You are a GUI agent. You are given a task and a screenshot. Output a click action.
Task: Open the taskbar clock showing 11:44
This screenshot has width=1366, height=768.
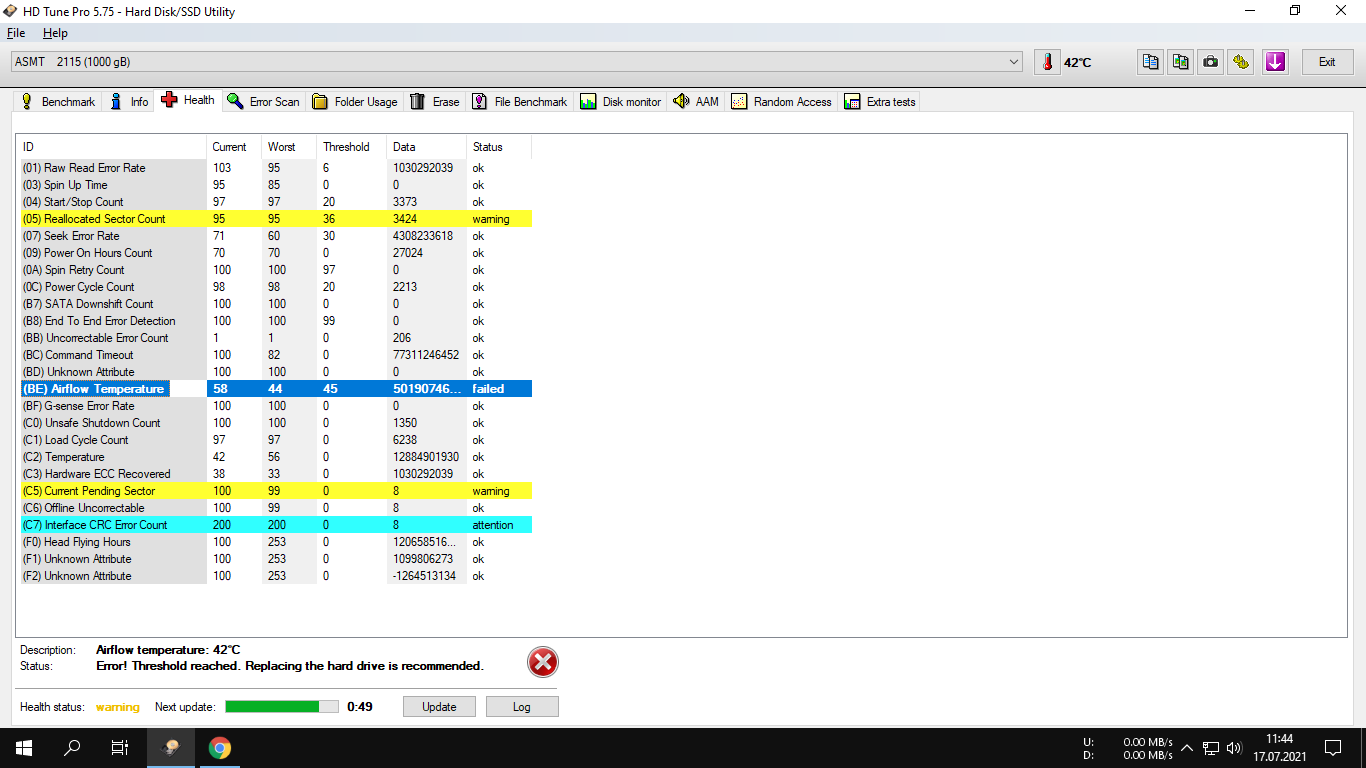tap(1279, 748)
